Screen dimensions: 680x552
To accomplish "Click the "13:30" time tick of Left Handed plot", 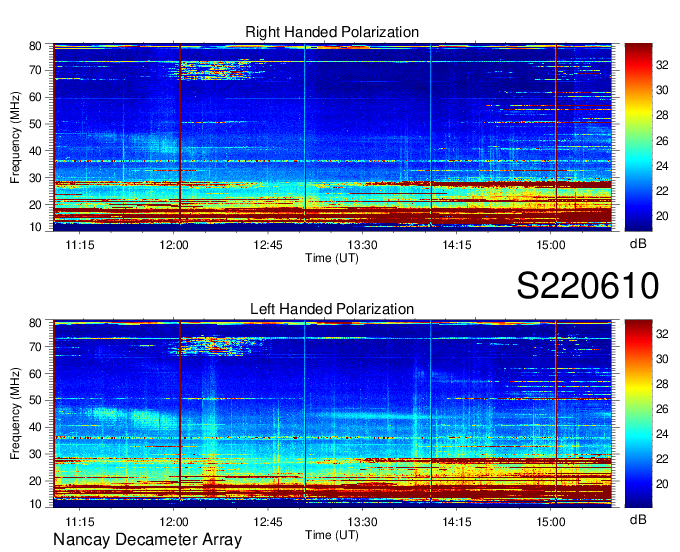I will point(363,522).
